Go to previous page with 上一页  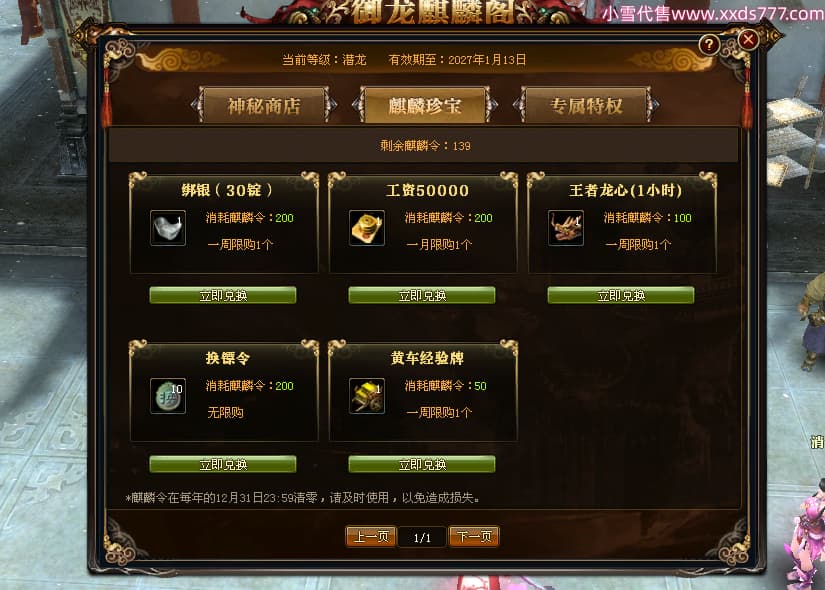371,536
